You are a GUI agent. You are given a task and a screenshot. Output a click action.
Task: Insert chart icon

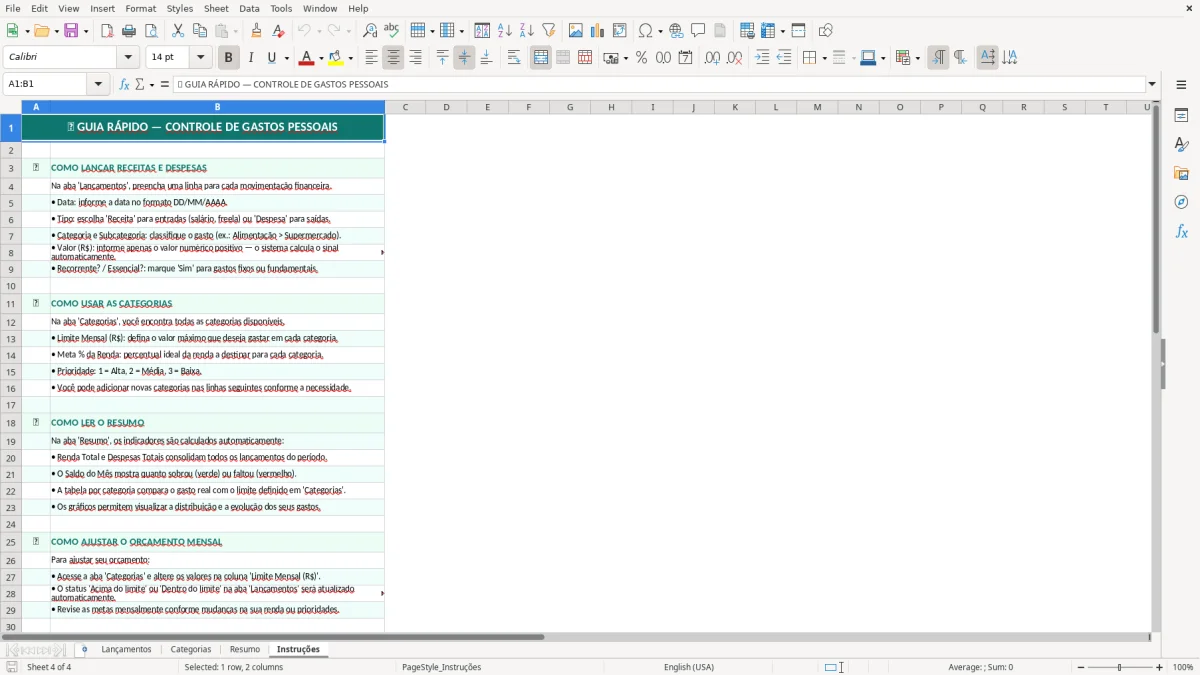pyautogui.click(x=597, y=31)
